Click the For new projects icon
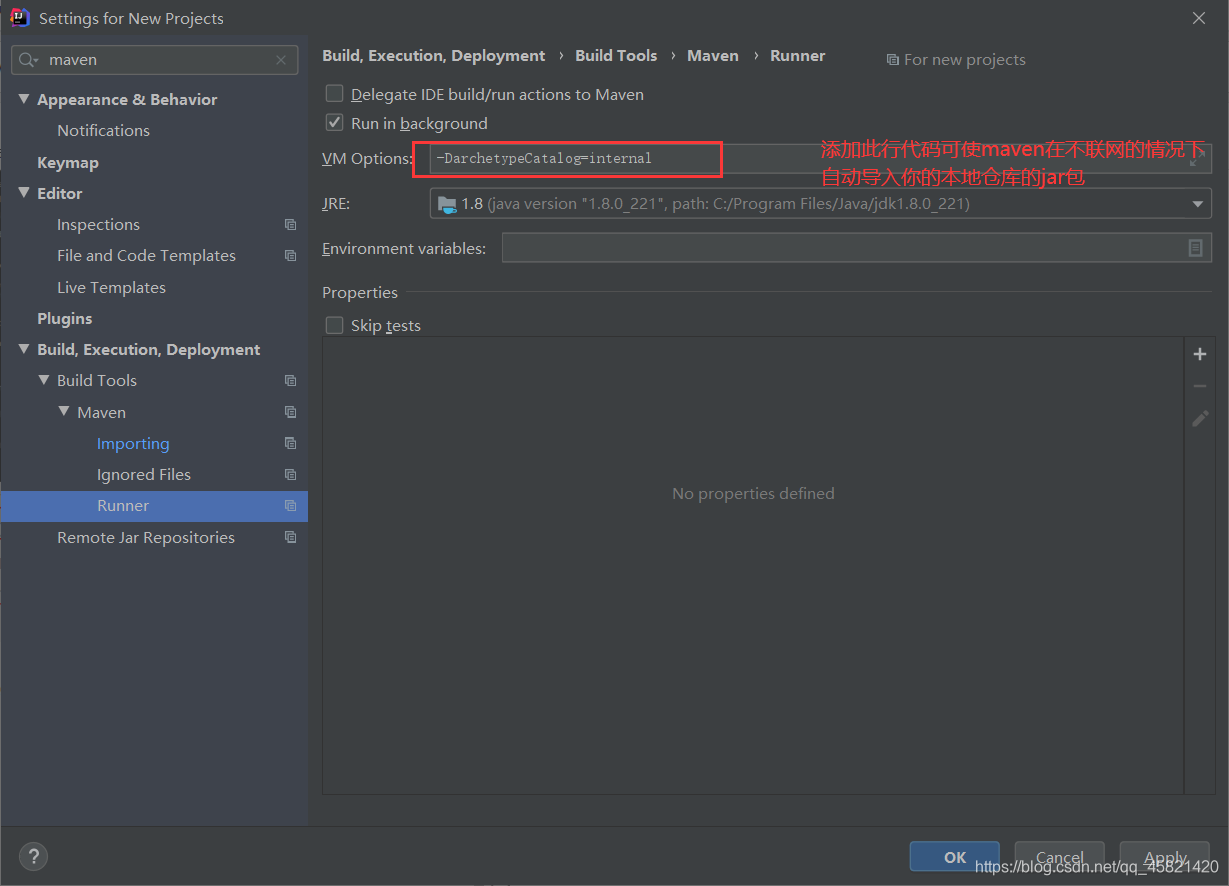Viewport: 1229px width, 886px height. (x=892, y=60)
